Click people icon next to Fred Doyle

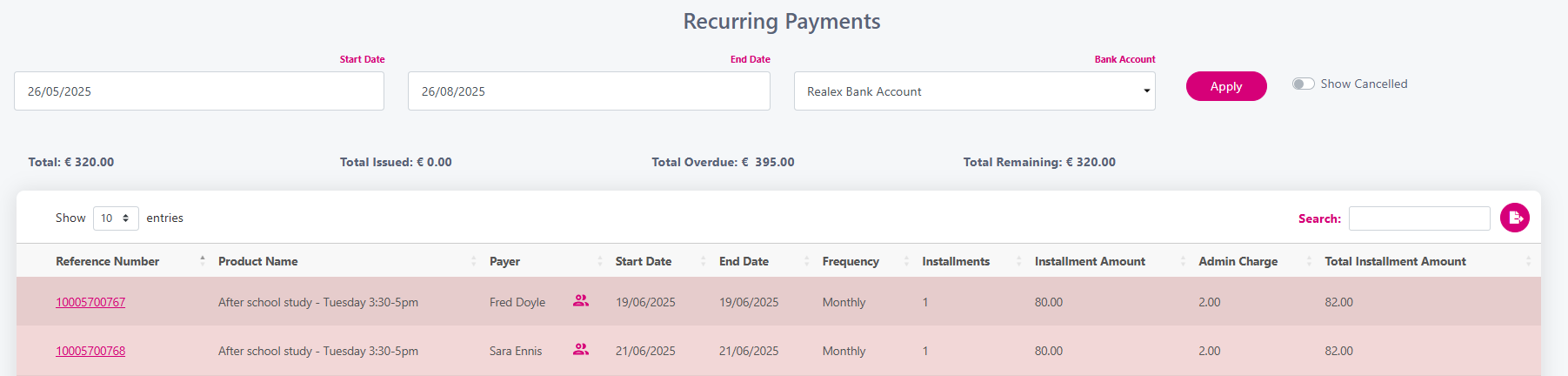click(581, 301)
